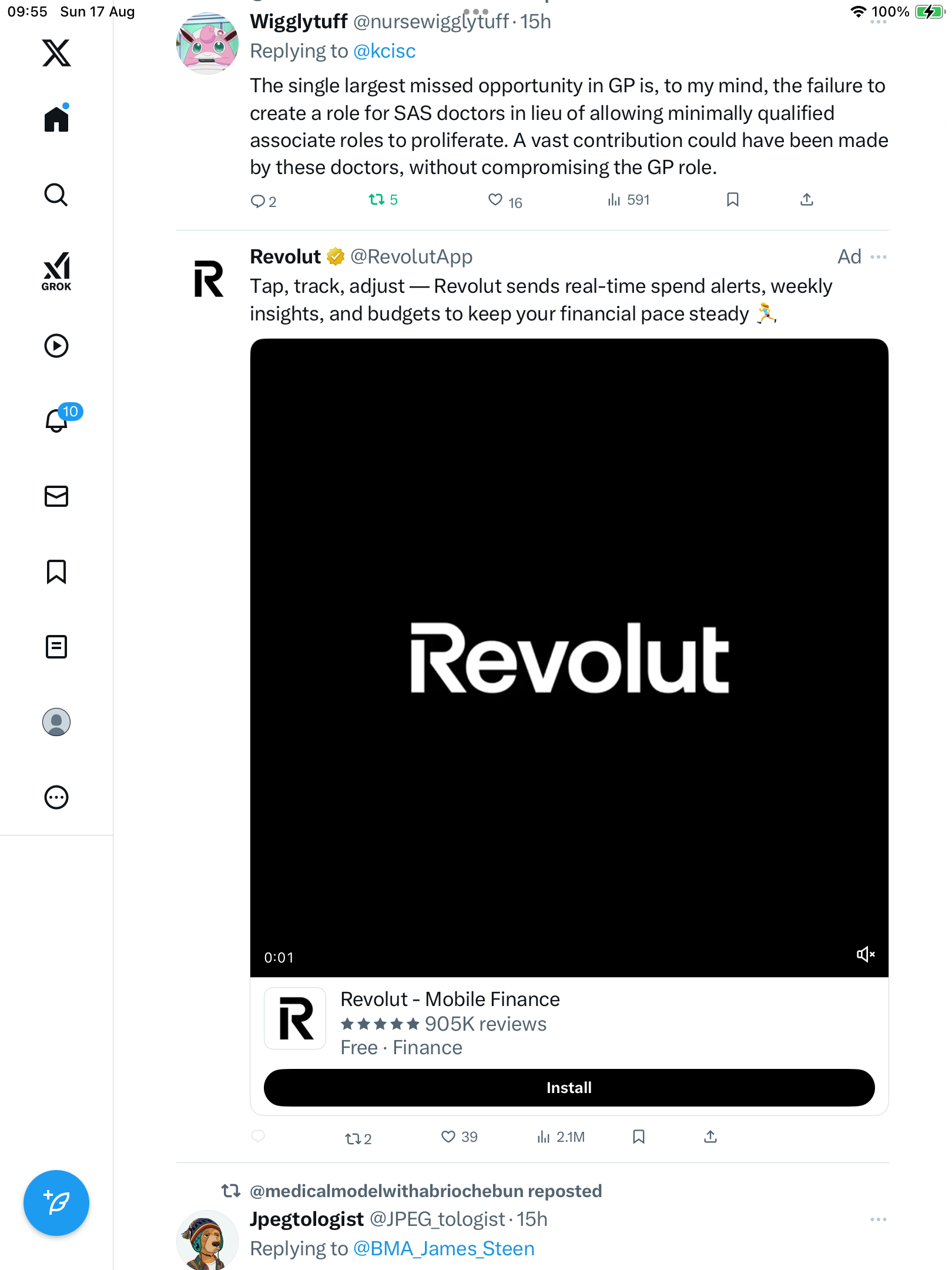The image size is (952, 1270).
Task: Open the video tab in sidebar
Action: pos(56,346)
